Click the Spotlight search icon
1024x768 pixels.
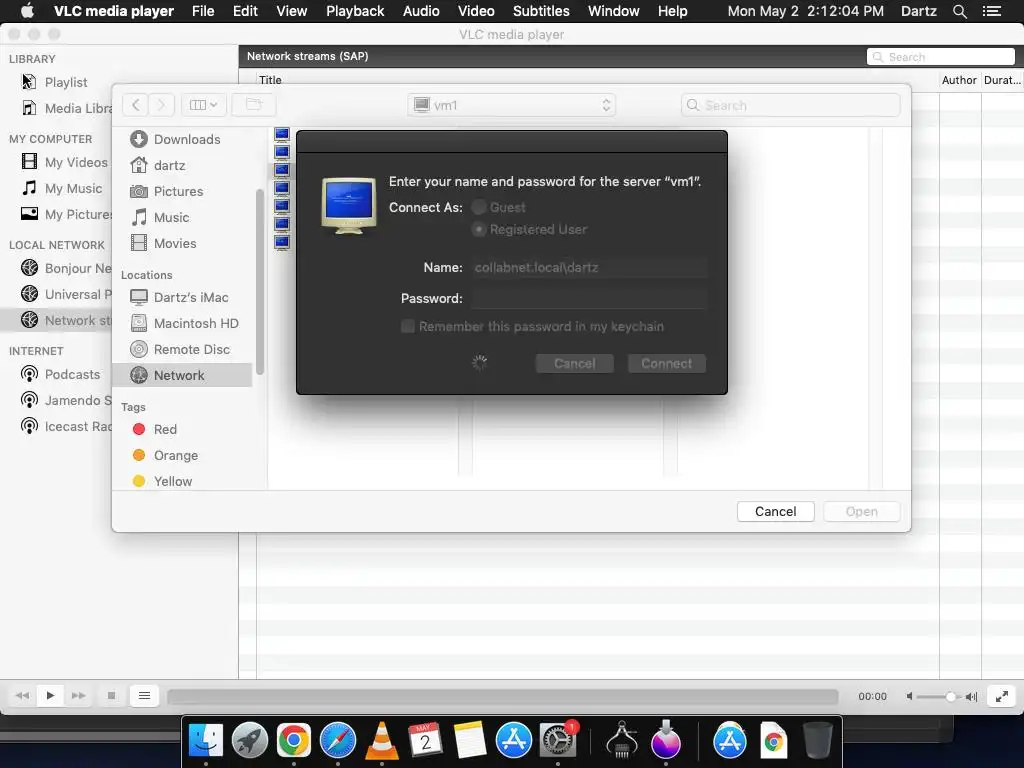(959, 11)
